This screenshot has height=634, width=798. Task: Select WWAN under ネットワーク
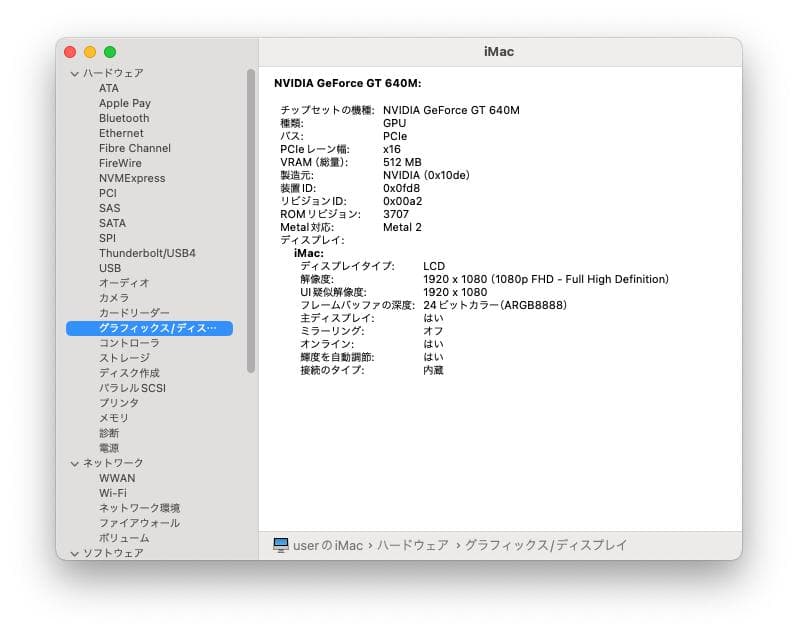117,478
